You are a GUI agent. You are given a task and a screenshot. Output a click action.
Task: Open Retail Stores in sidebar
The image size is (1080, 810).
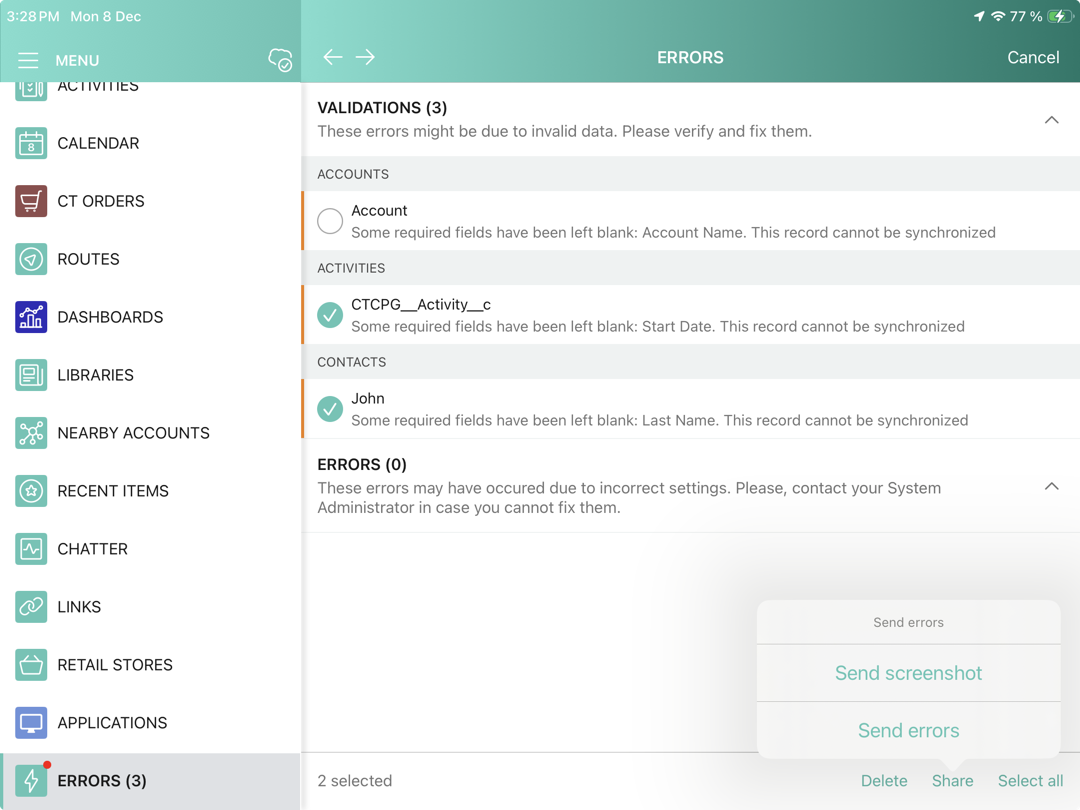click(115, 665)
